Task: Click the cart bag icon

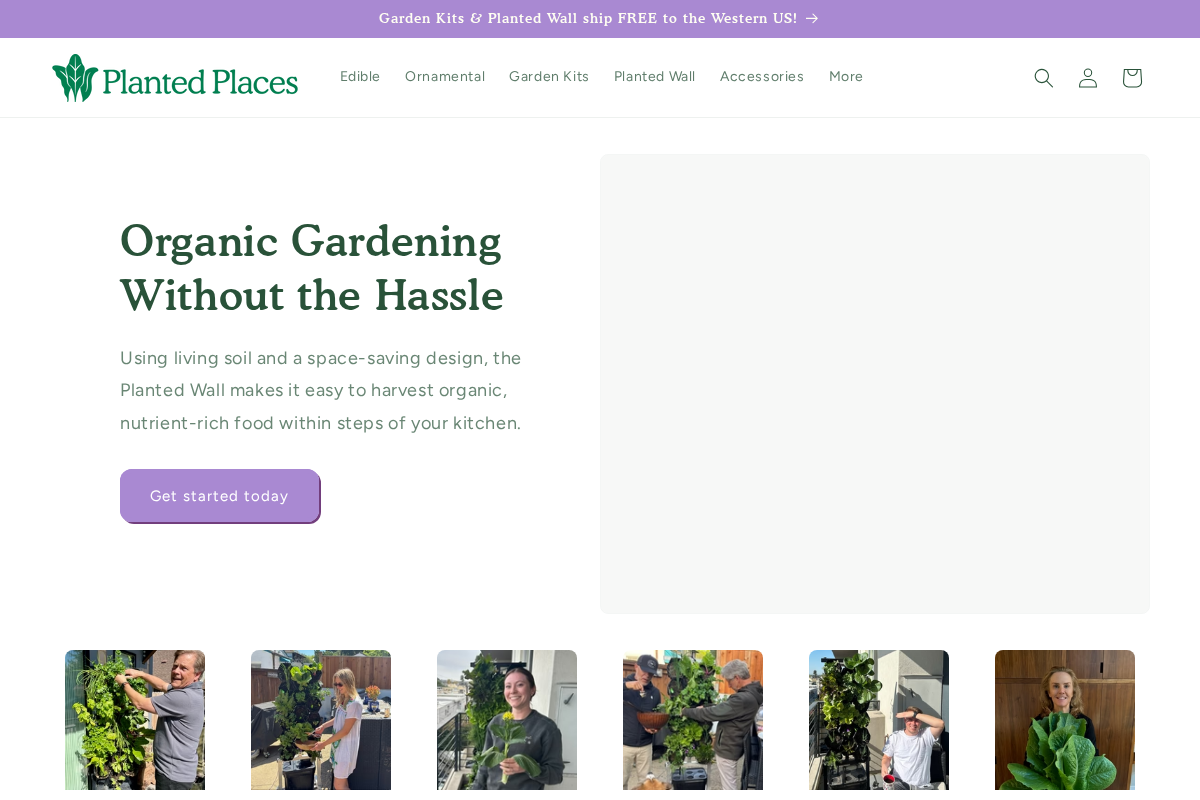Action: pyautogui.click(x=1131, y=76)
